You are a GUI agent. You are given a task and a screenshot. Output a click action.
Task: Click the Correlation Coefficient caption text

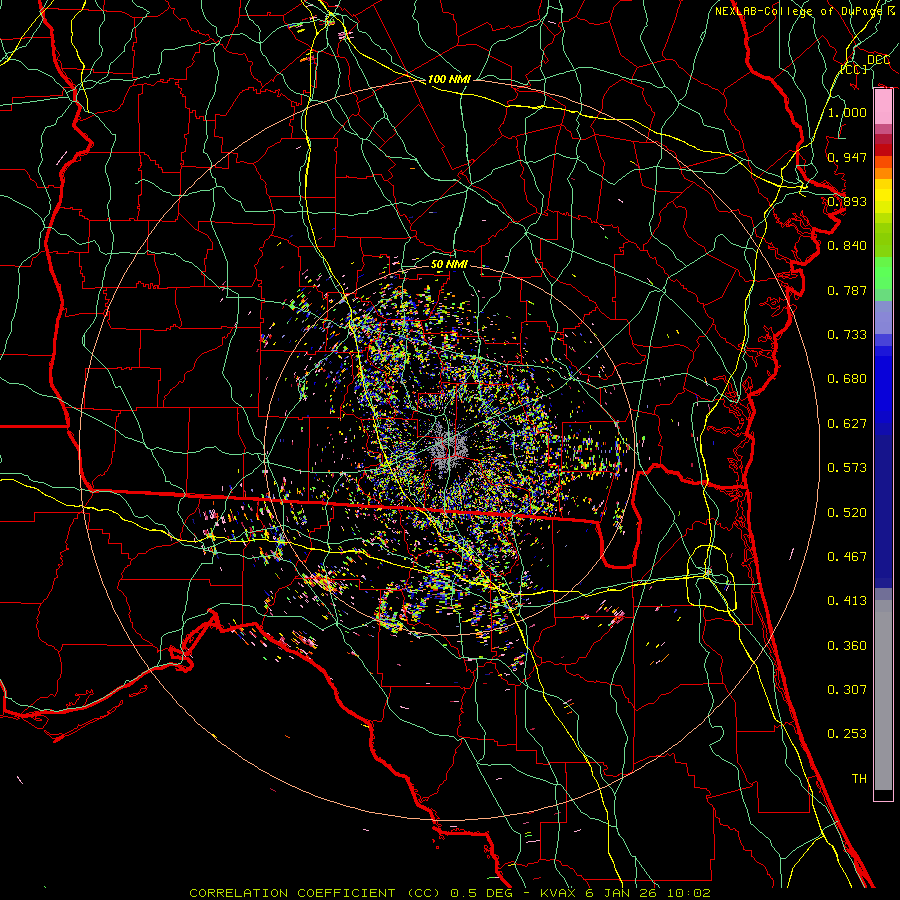pos(294,892)
